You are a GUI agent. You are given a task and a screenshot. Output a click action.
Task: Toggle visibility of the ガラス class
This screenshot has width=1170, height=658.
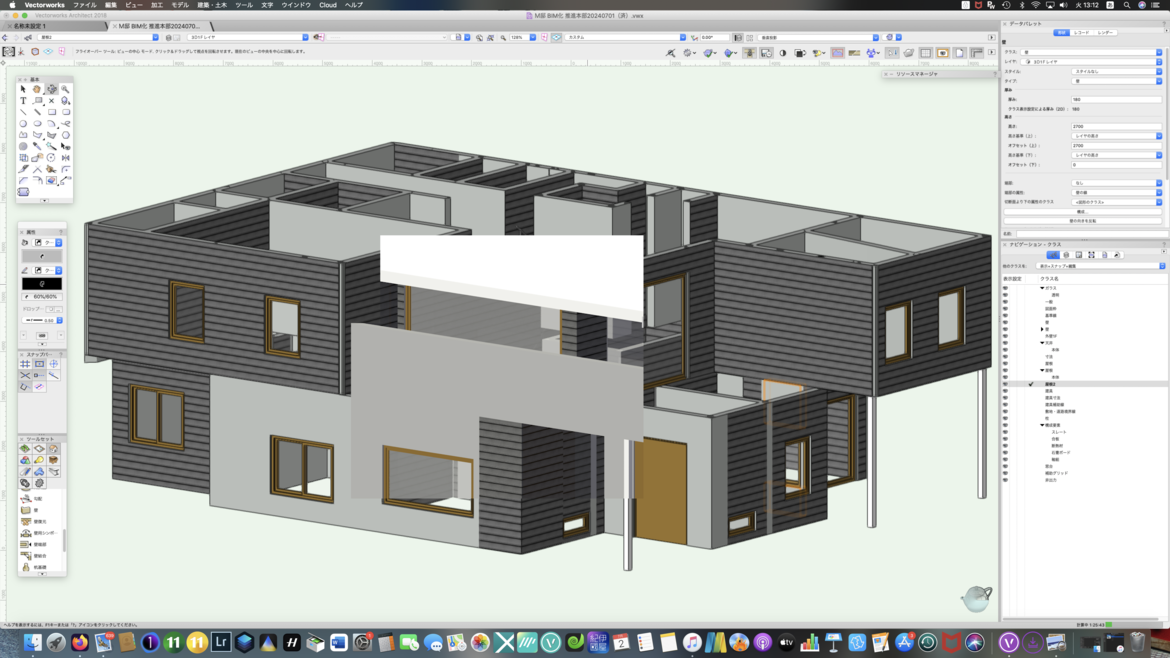click(x=1005, y=288)
